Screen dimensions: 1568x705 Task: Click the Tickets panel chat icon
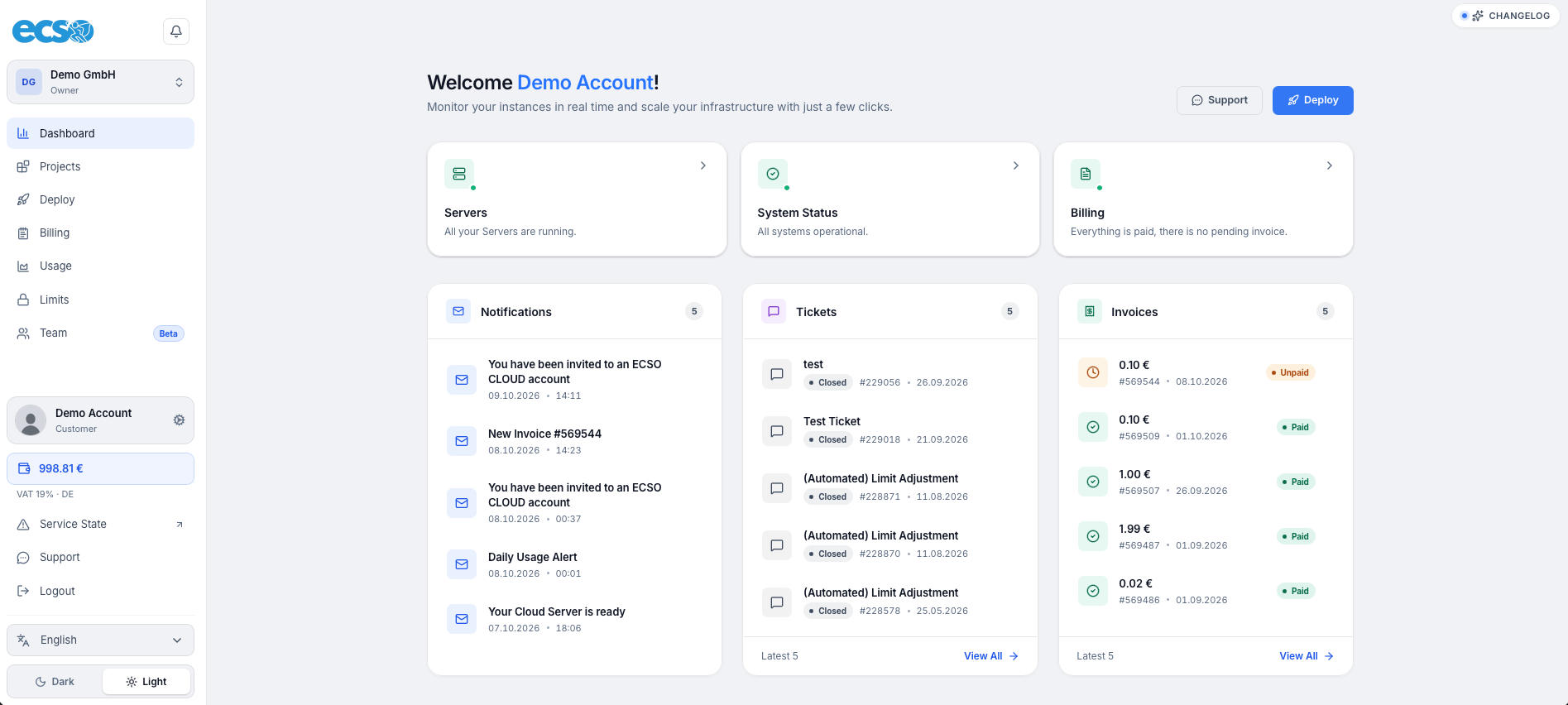click(774, 311)
